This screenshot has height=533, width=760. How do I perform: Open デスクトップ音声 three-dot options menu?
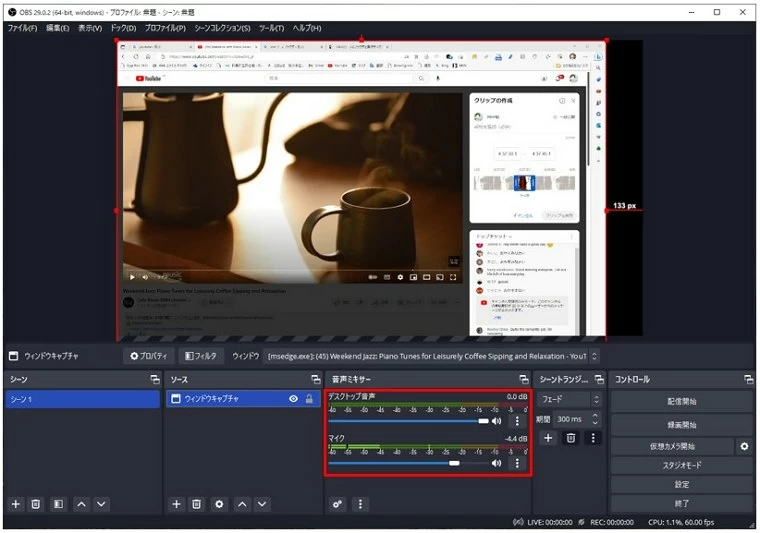[x=517, y=421]
